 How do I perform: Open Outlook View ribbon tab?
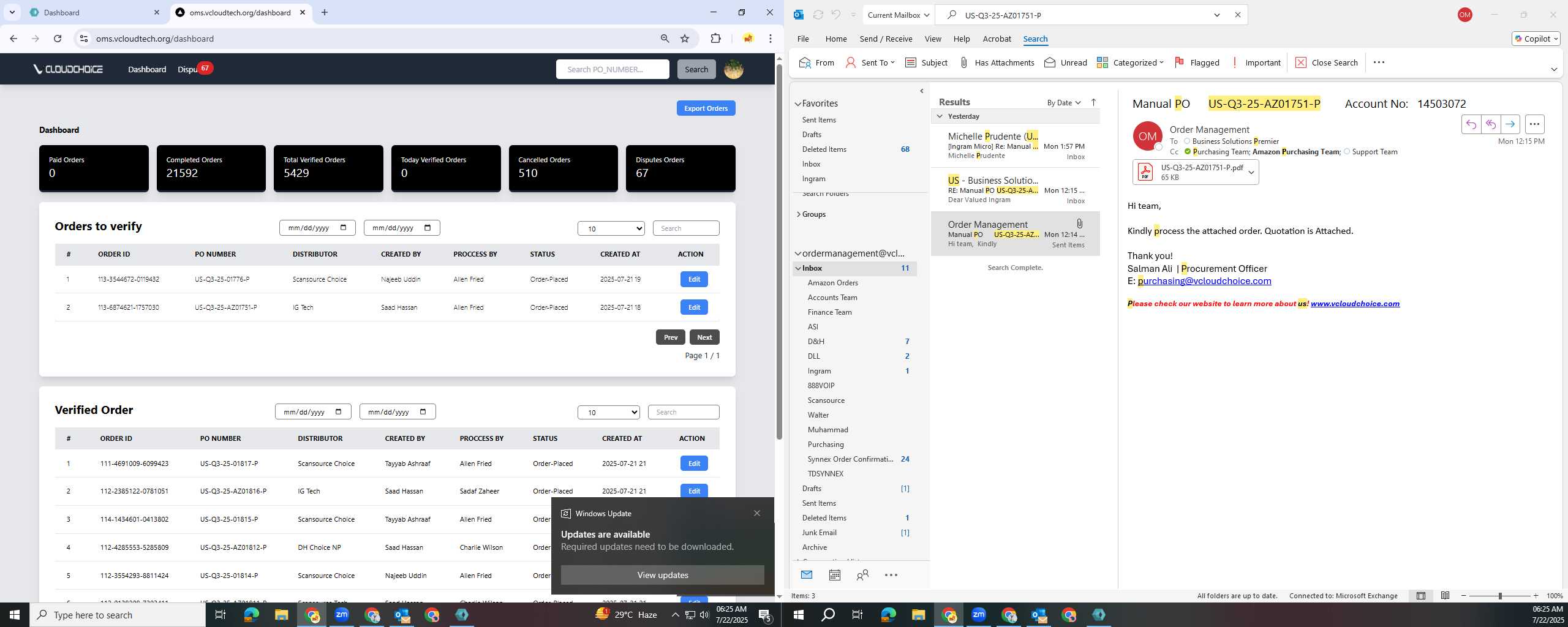click(933, 39)
